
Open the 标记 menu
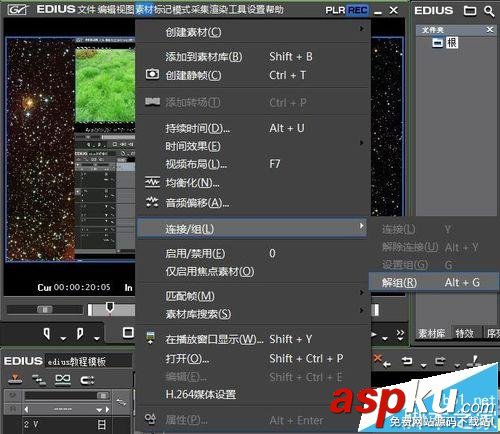pyautogui.click(x=163, y=9)
